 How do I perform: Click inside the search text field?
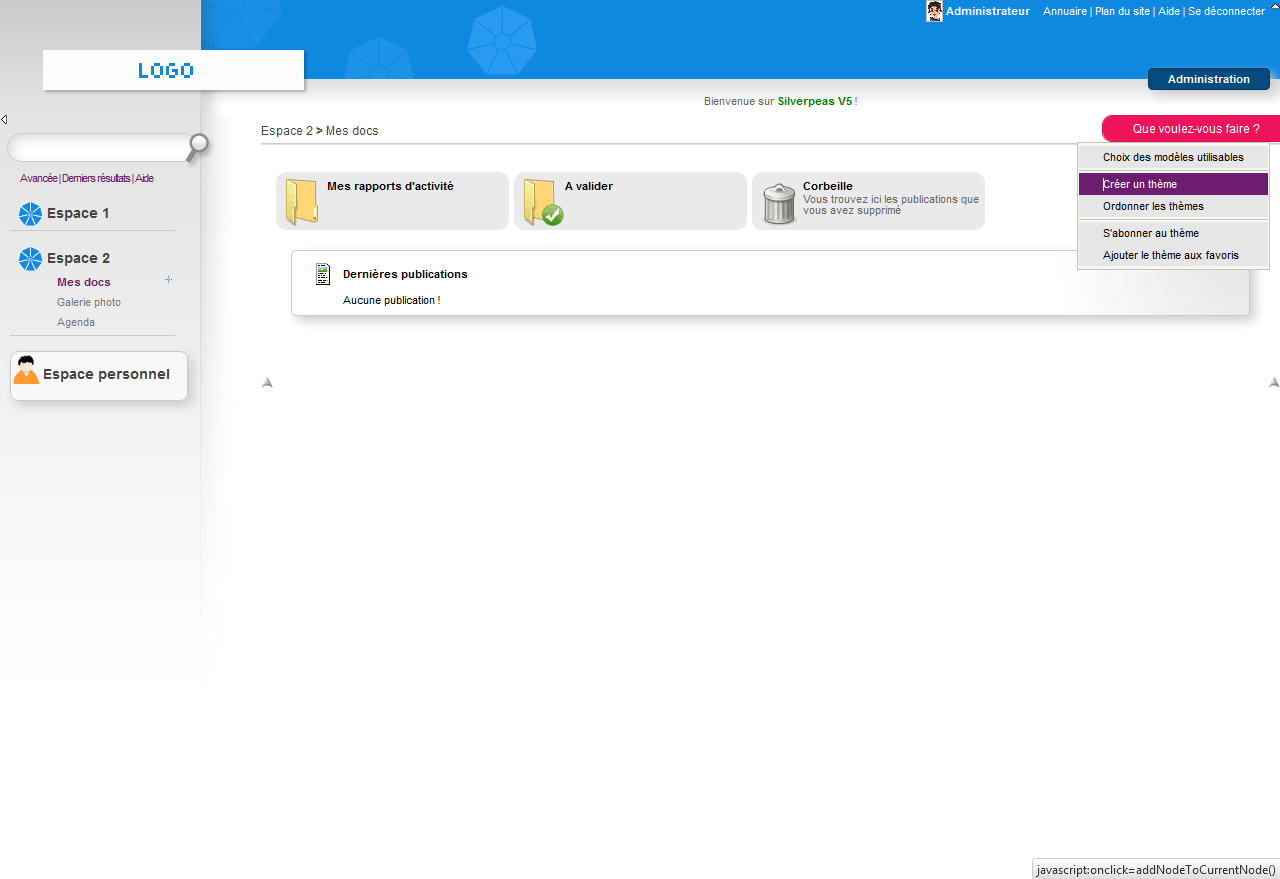97,148
